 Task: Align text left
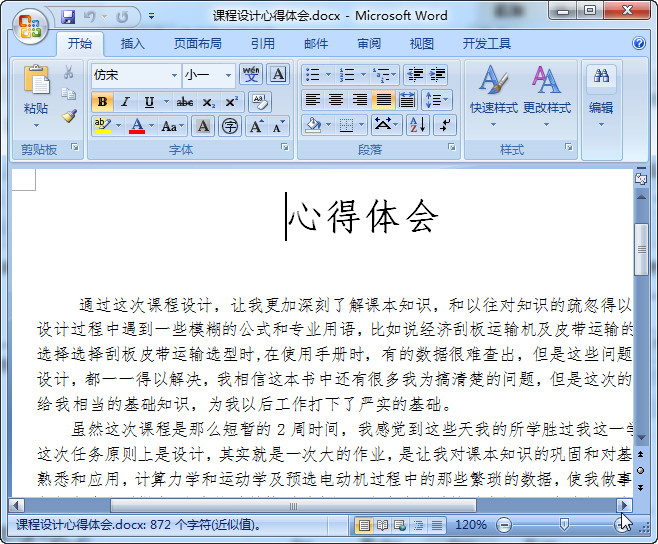click(313, 100)
